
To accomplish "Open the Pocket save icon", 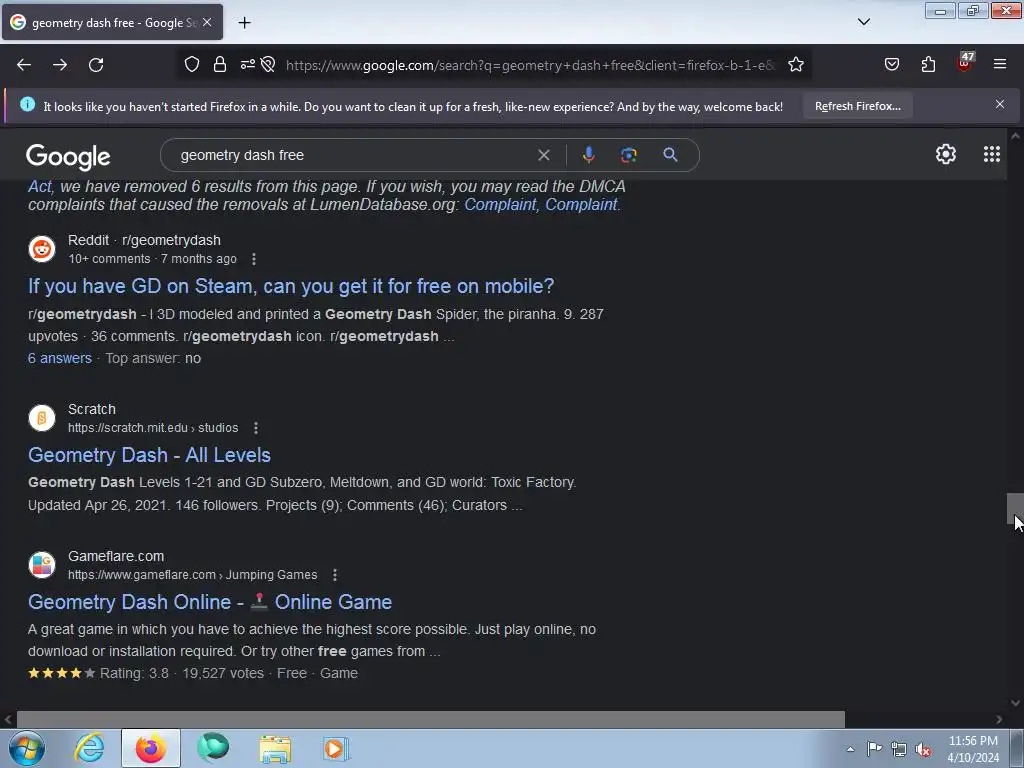I will coord(892,65).
